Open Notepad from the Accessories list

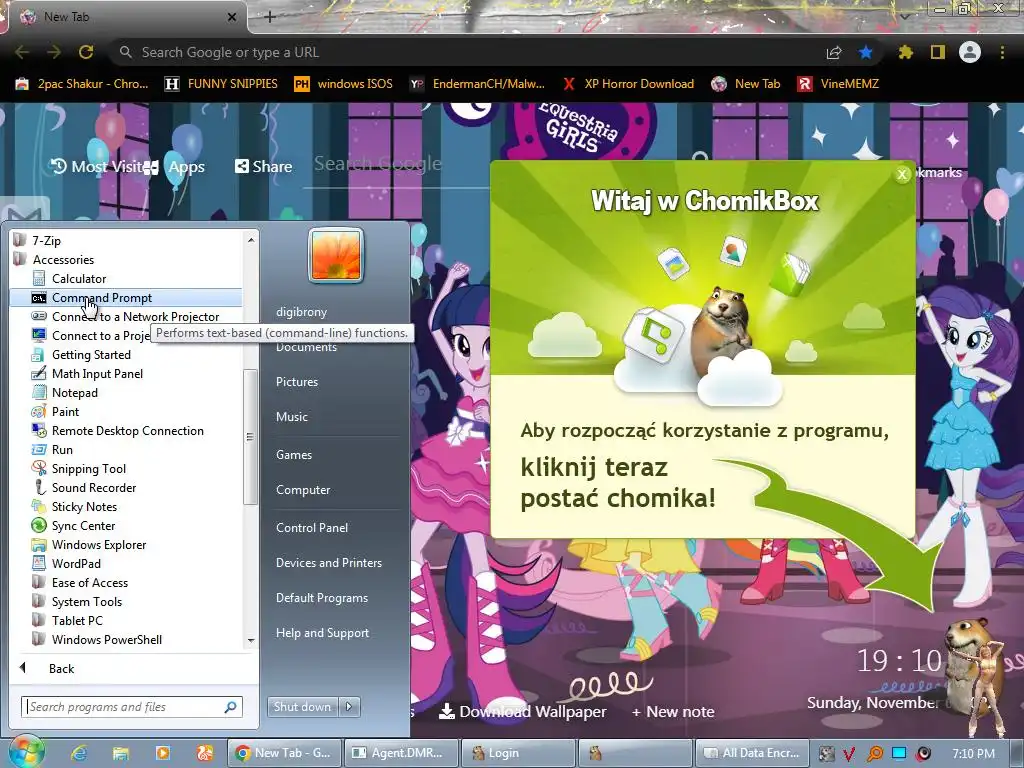74,392
